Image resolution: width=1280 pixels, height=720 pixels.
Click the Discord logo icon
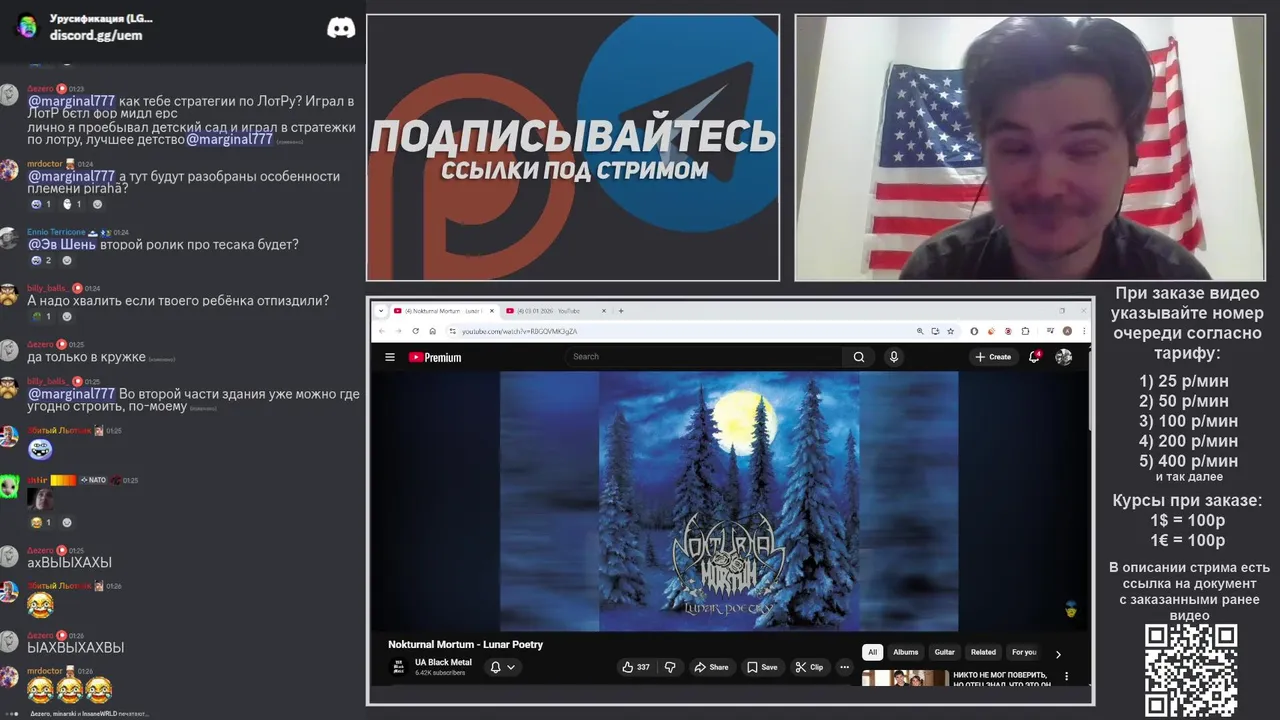pyautogui.click(x=341, y=28)
